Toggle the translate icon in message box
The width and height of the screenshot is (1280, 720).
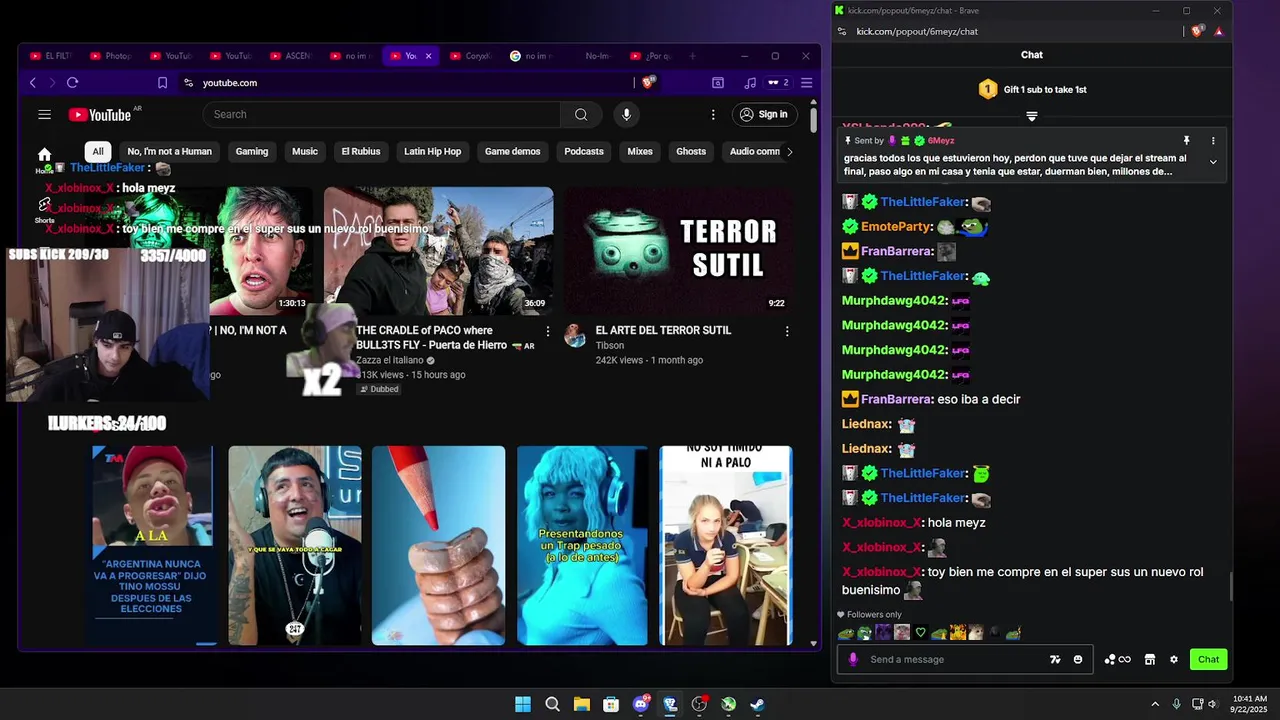click(x=1055, y=660)
